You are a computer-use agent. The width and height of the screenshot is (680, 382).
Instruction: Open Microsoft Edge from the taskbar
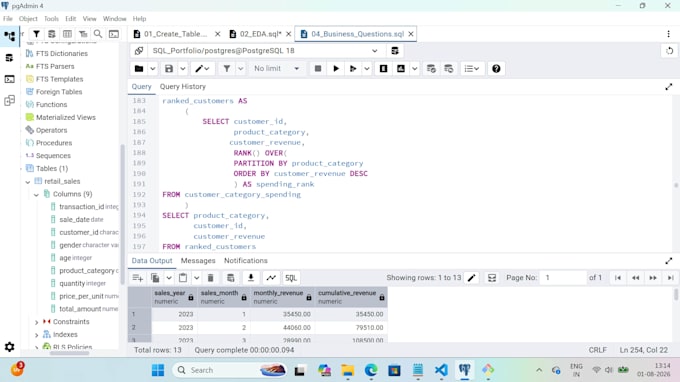(371, 370)
